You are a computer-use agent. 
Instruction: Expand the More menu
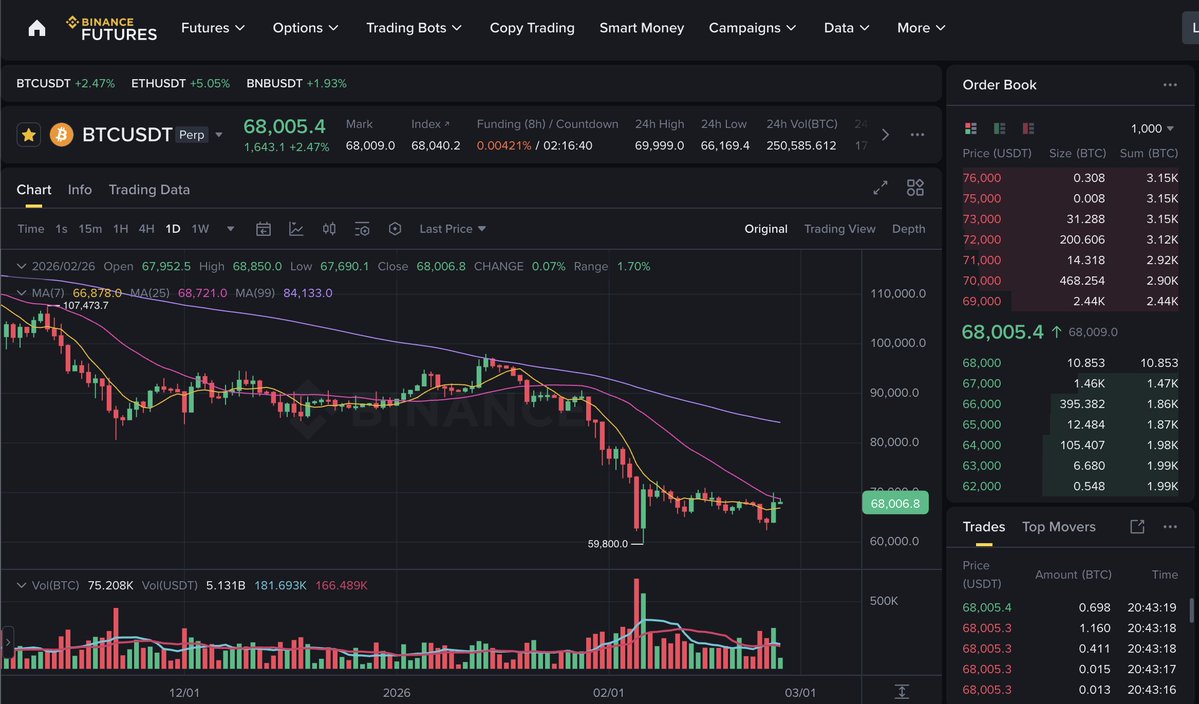coord(921,28)
